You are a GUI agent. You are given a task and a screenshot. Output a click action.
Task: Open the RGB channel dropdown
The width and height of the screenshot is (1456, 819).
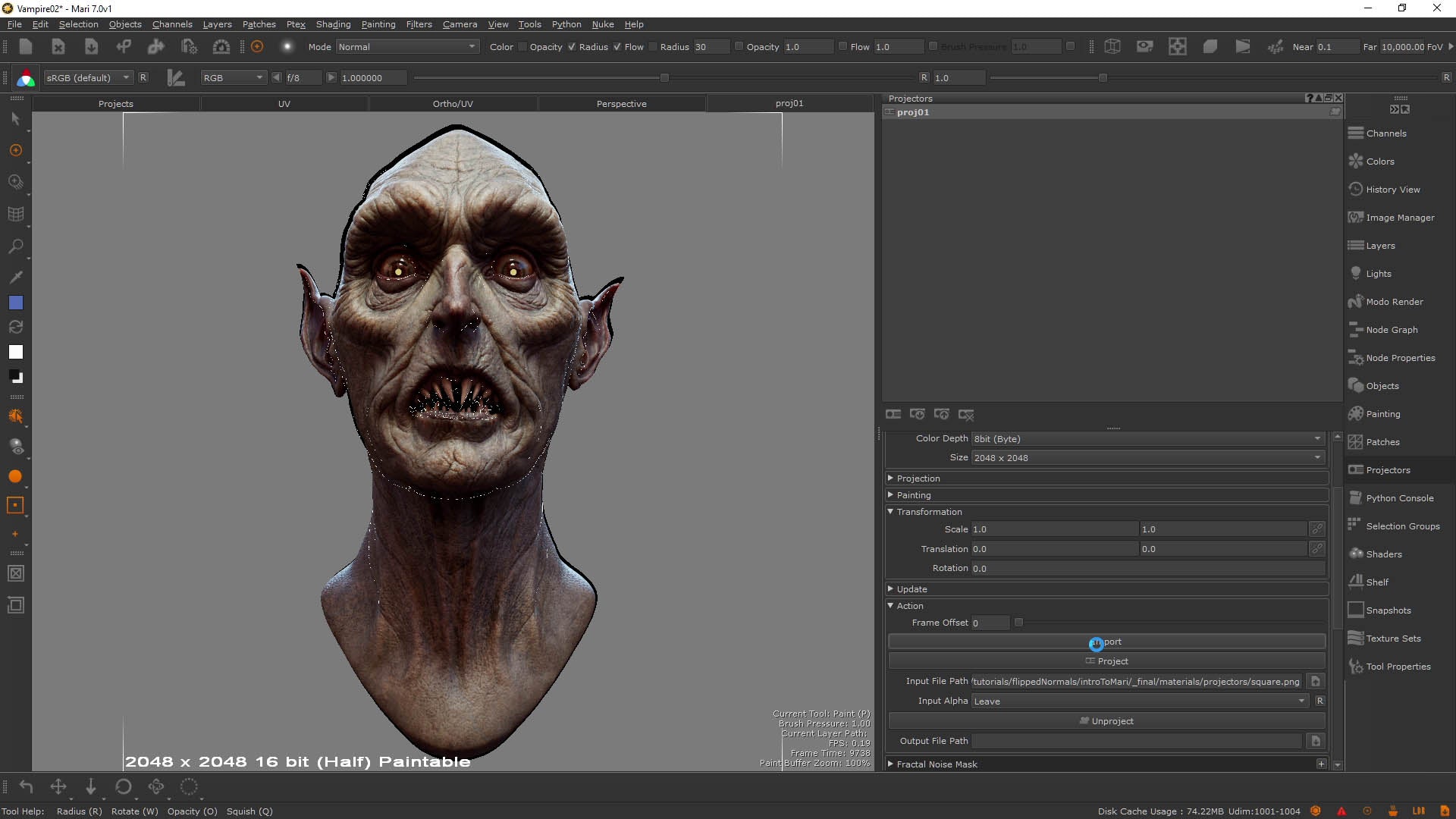point(234,78)
